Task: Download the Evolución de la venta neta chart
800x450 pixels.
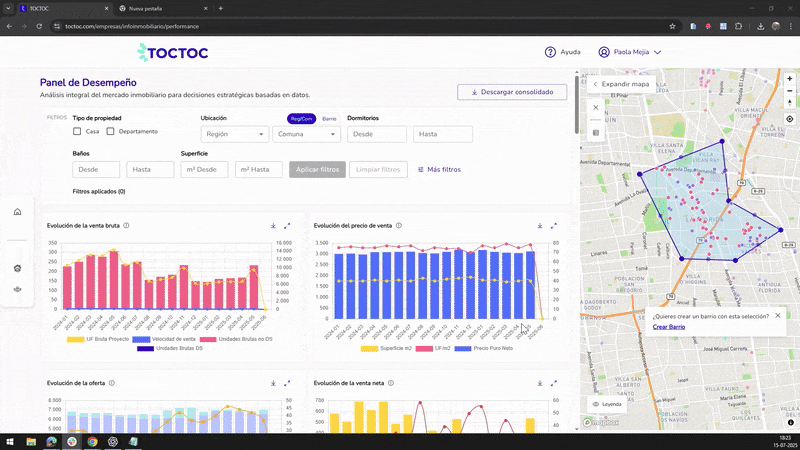Action: [x=540, y=383]
